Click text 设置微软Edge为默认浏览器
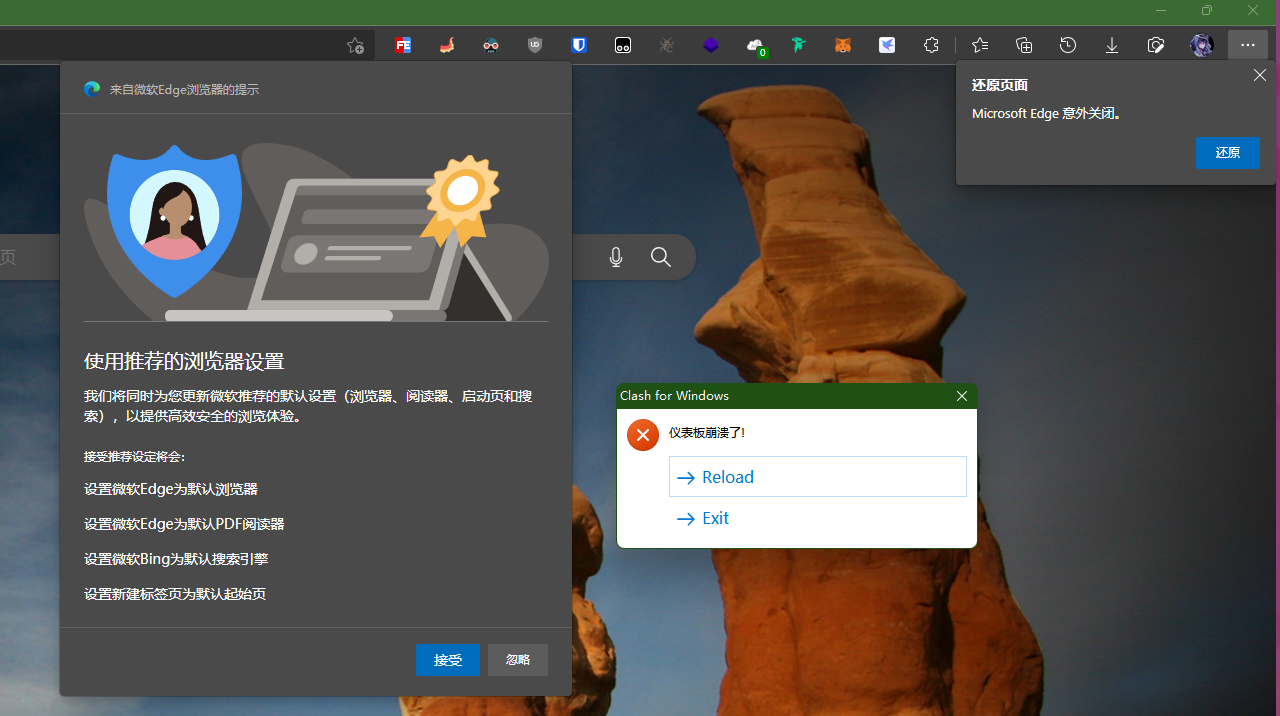This screenshot has width=1280, height=716. (x=171, y=489)
